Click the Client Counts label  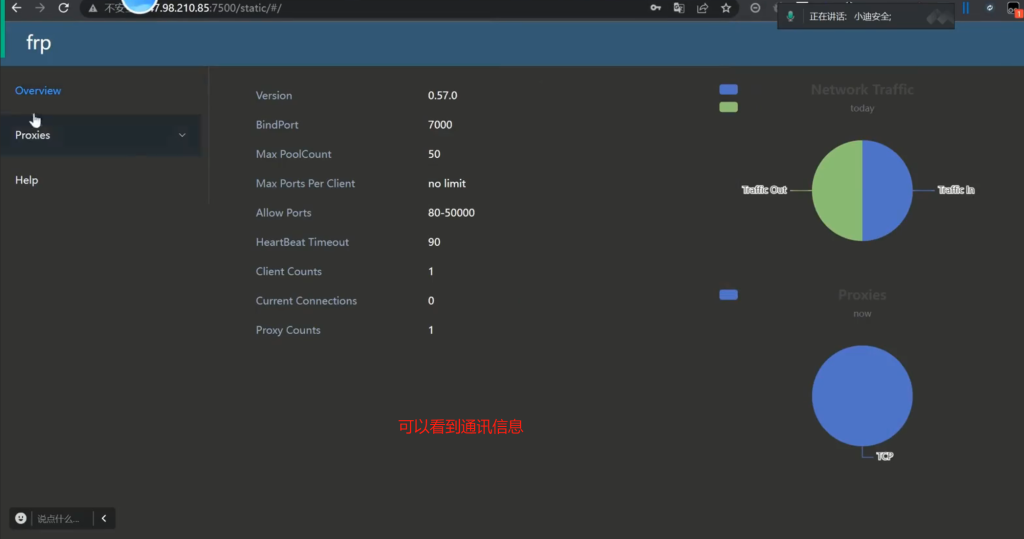point(289,272)
